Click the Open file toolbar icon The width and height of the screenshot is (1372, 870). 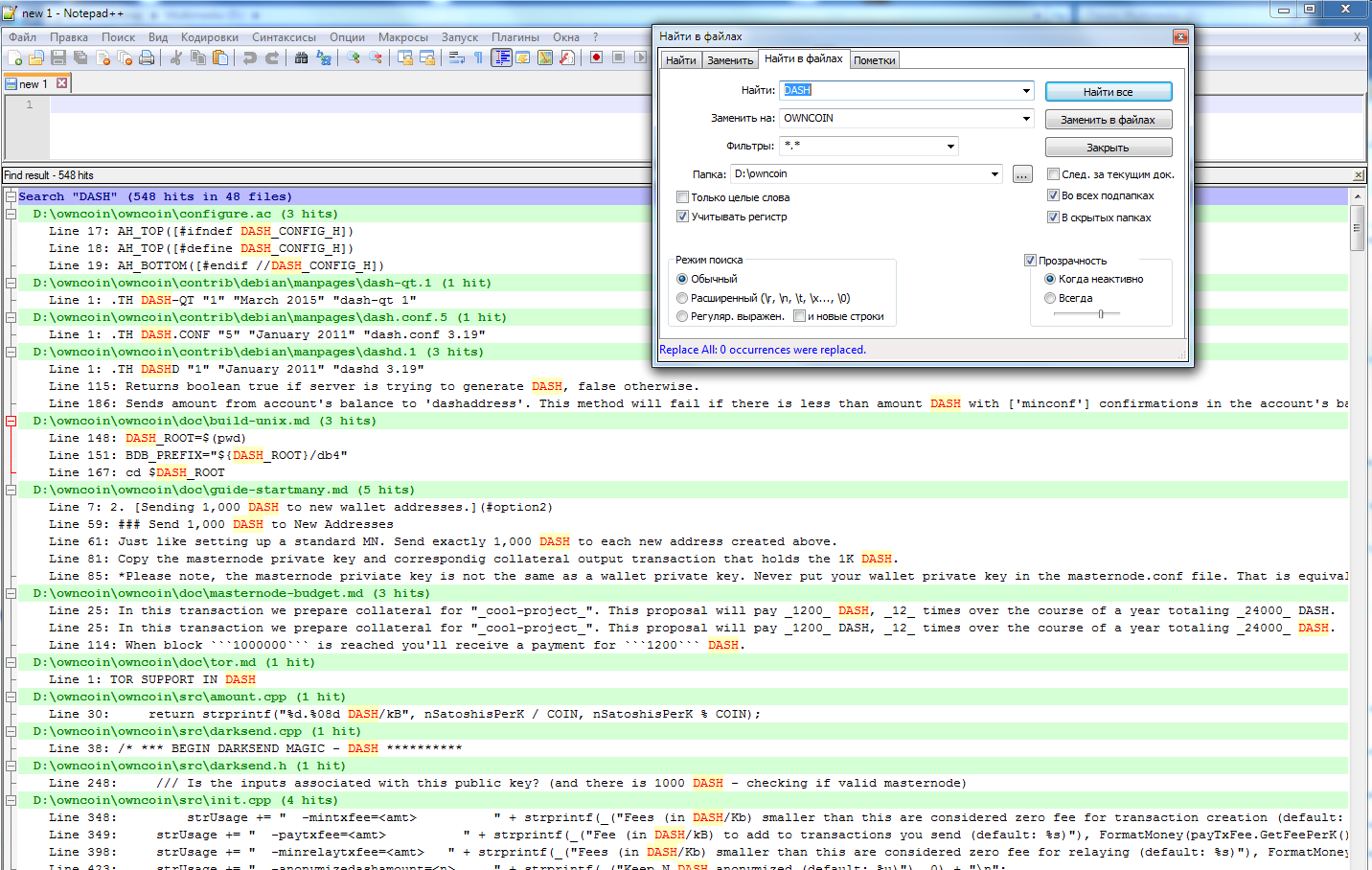pyautogui.click(x=36, y=57)
